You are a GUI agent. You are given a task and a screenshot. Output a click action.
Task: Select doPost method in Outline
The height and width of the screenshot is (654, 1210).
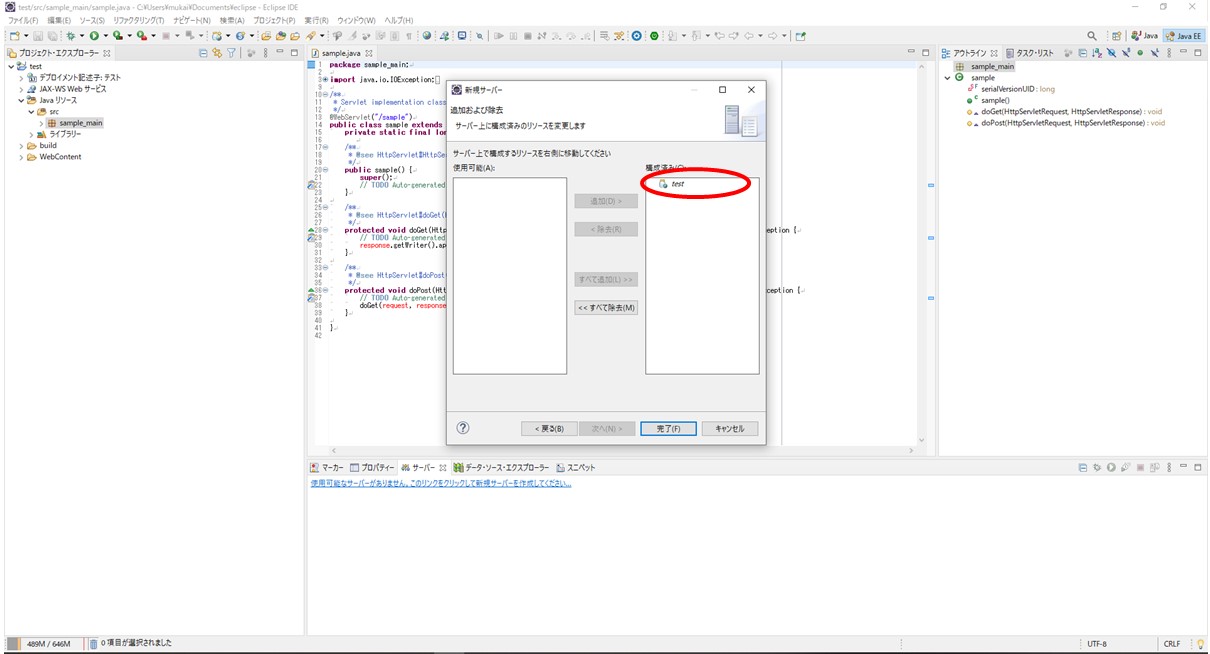click(x=1065, y=123)
